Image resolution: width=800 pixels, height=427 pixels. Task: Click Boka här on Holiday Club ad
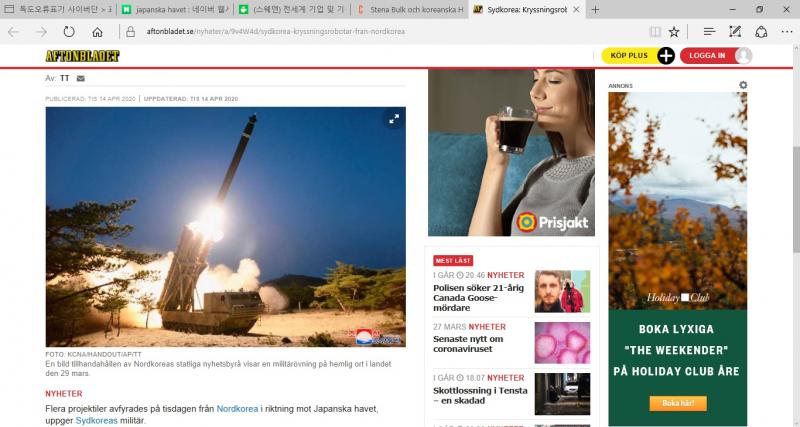678,404
